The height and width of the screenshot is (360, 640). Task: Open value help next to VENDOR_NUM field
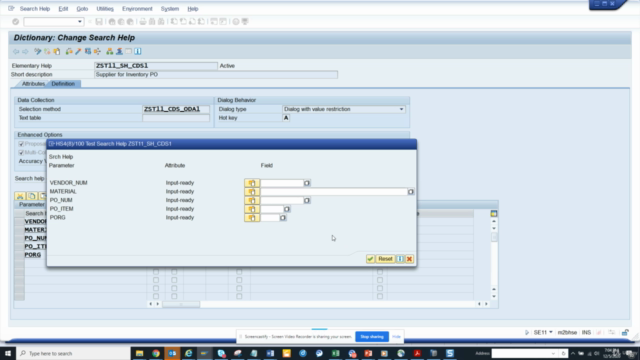[x=307, y=183]
